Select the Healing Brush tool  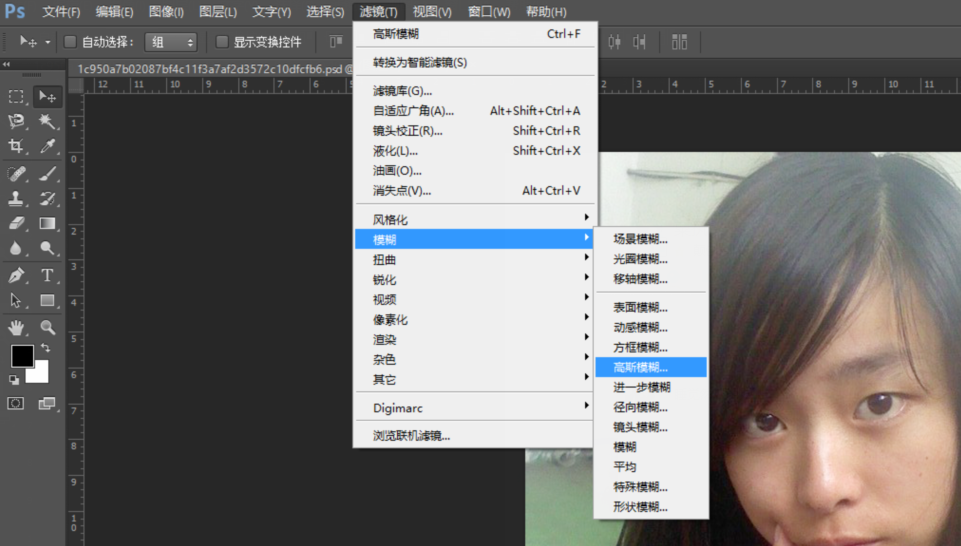(x=16, y=174)
